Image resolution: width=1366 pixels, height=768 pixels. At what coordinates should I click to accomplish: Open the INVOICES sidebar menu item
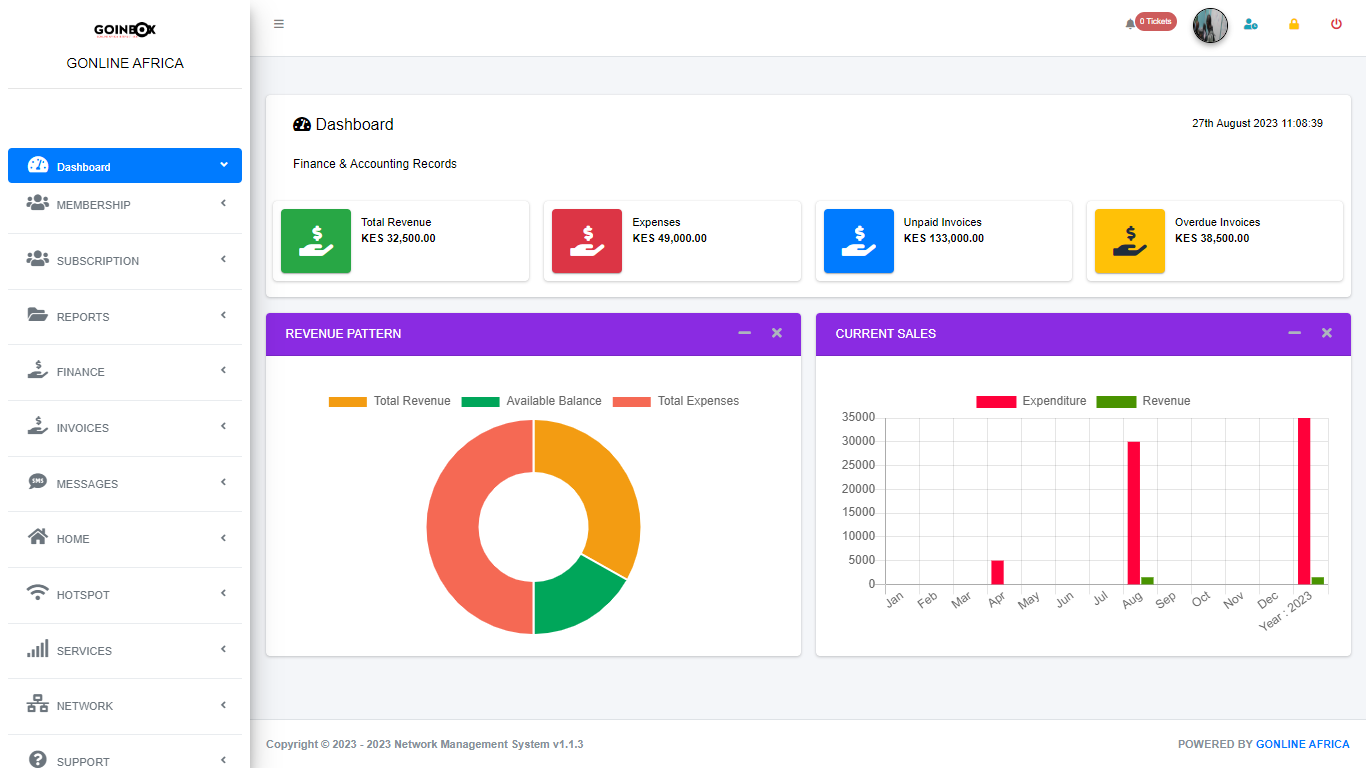pos(82,428)
